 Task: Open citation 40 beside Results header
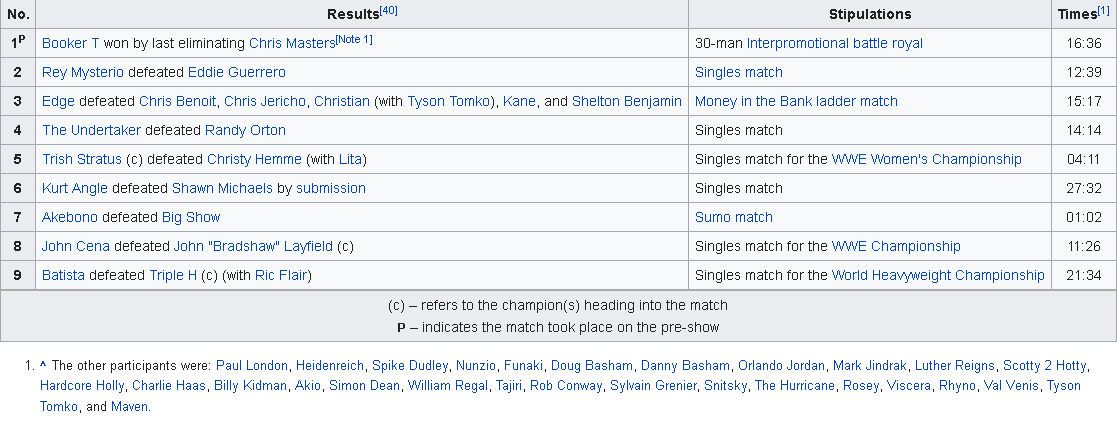[x=388, y=11]
